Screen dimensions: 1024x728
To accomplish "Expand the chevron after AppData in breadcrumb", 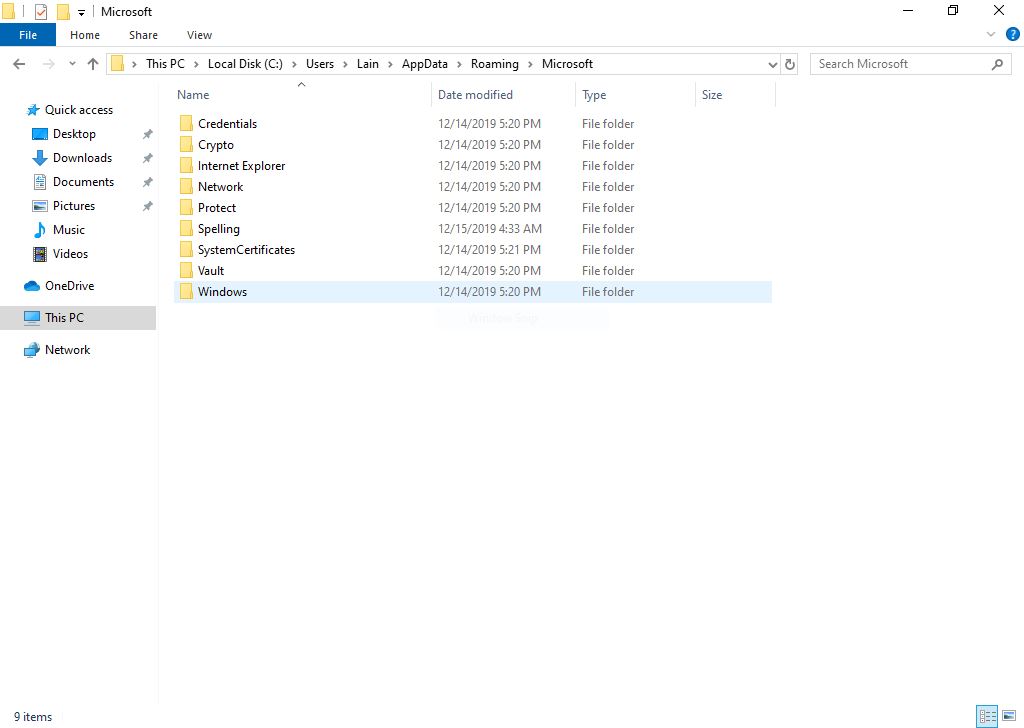I will point(460,64).
